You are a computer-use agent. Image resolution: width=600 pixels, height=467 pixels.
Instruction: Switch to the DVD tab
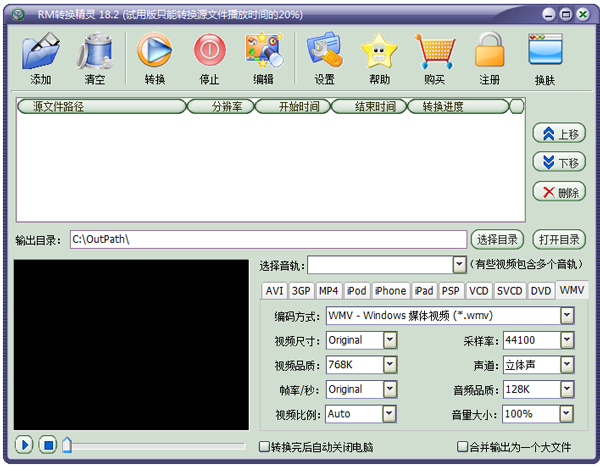(x=541, y=291)
